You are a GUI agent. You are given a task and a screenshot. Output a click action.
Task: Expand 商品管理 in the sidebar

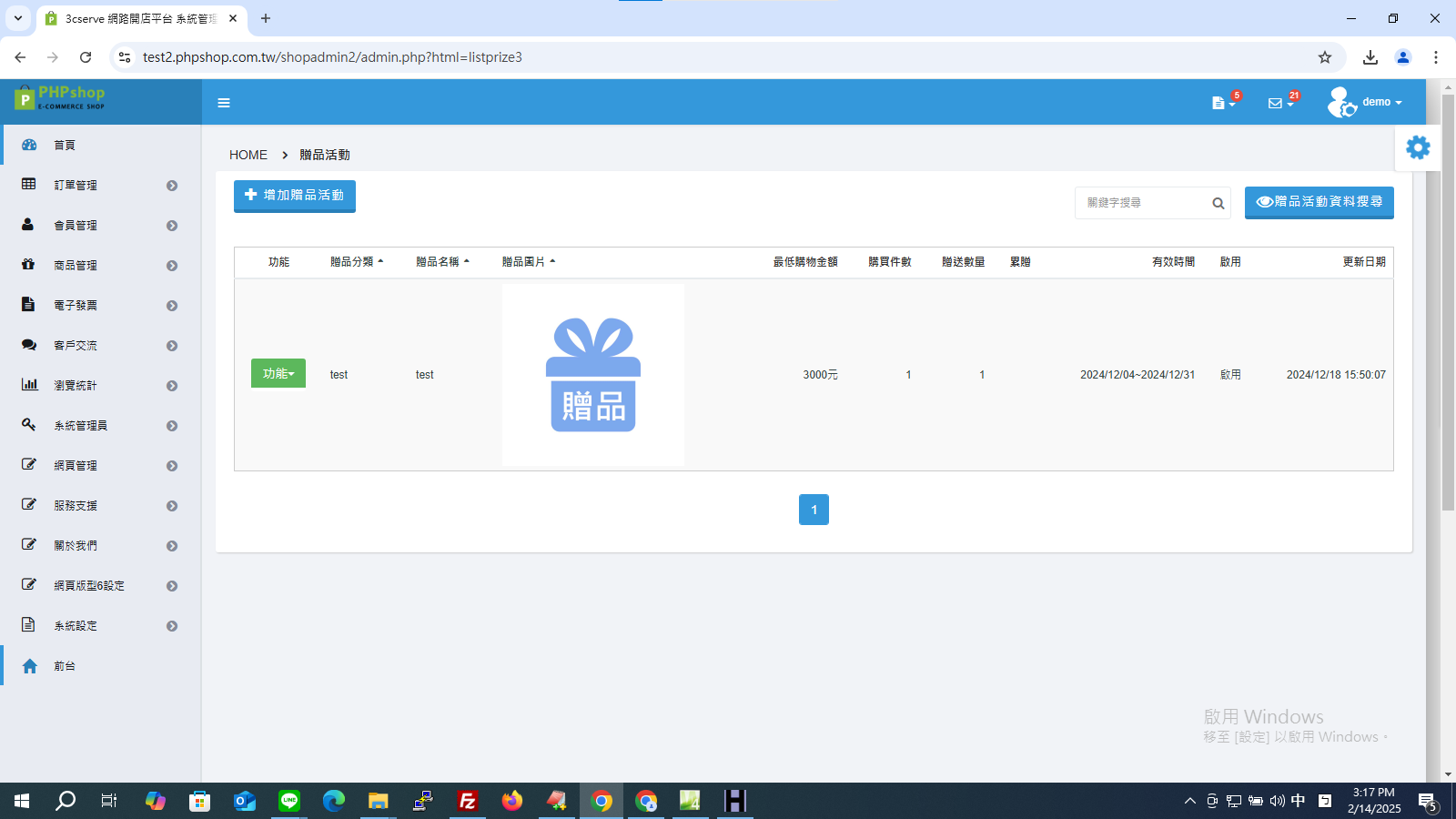[100, 265]
